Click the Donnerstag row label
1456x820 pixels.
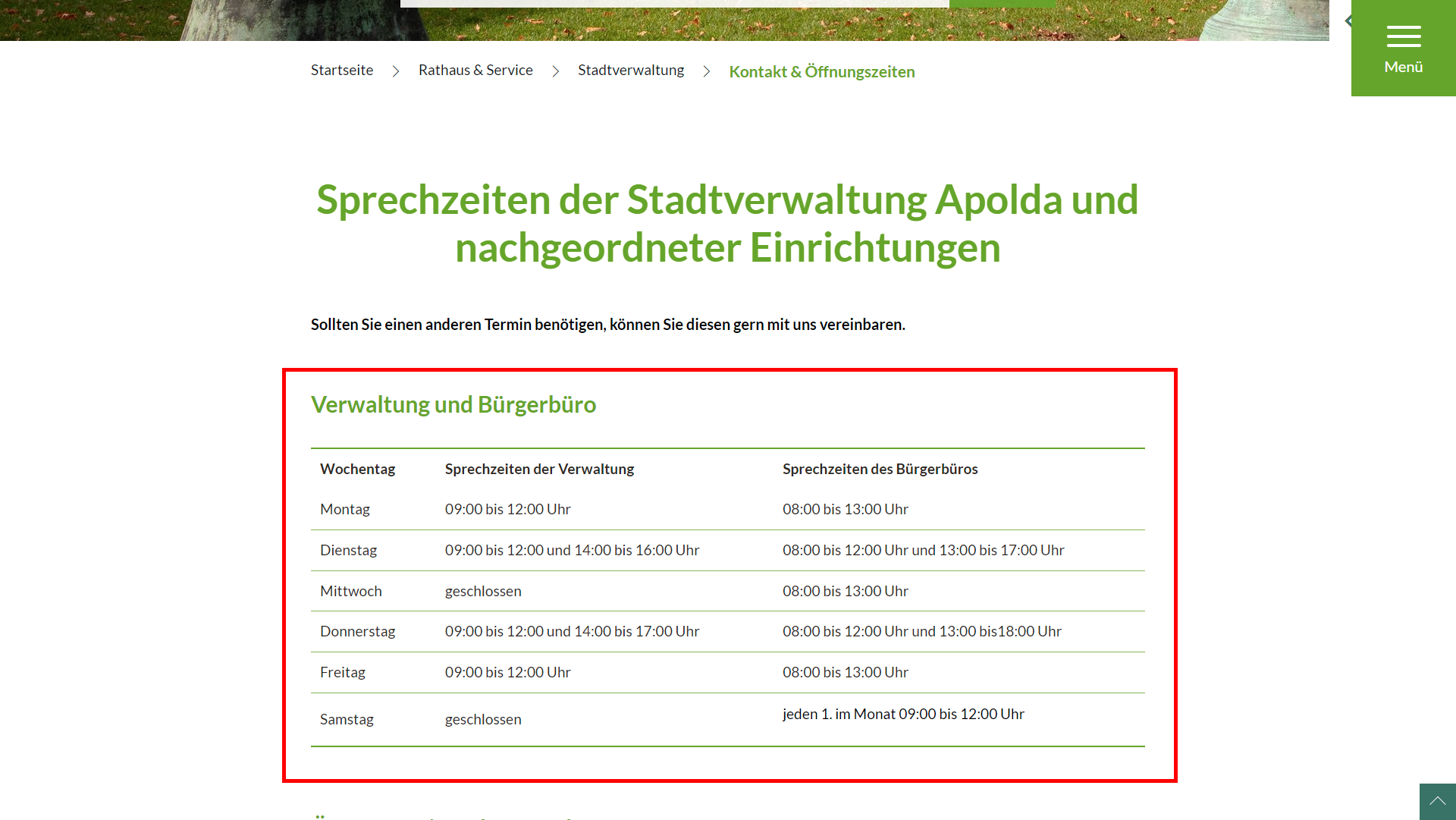(x=357, y=631)
